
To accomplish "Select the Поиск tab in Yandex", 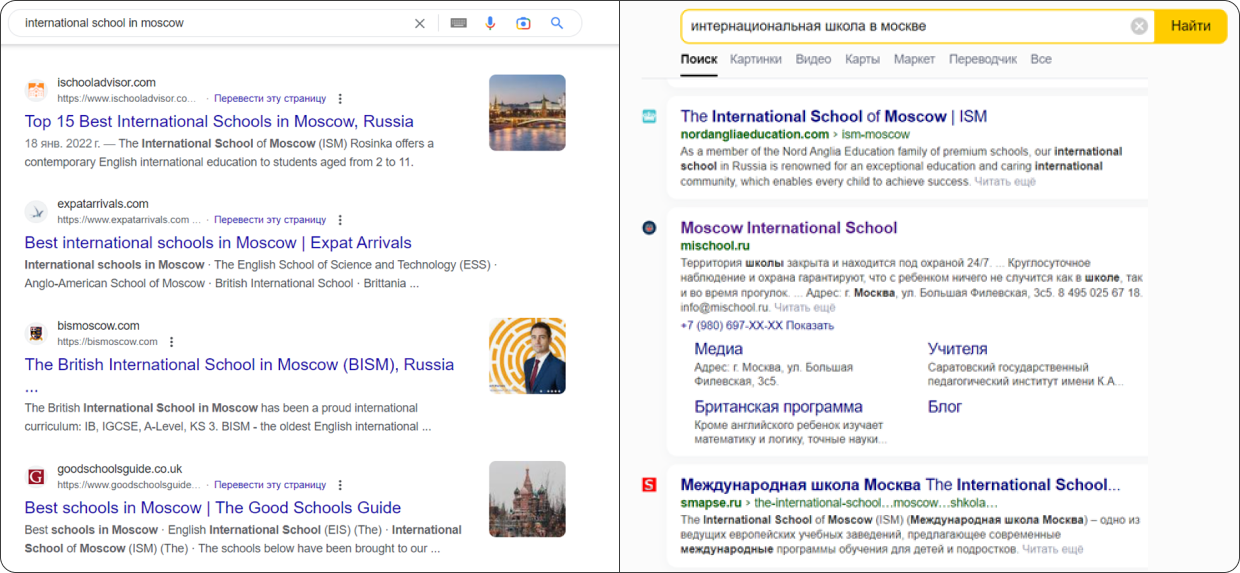I will click(x=699, y=59).
